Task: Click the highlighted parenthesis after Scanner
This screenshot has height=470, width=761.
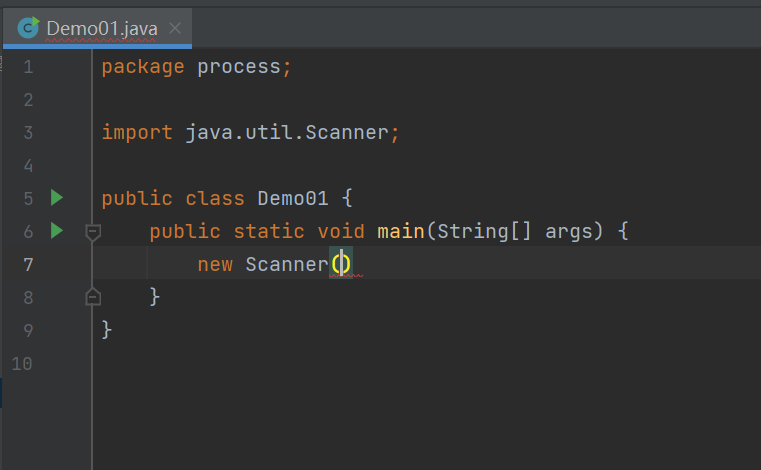Action: [336, 264]
